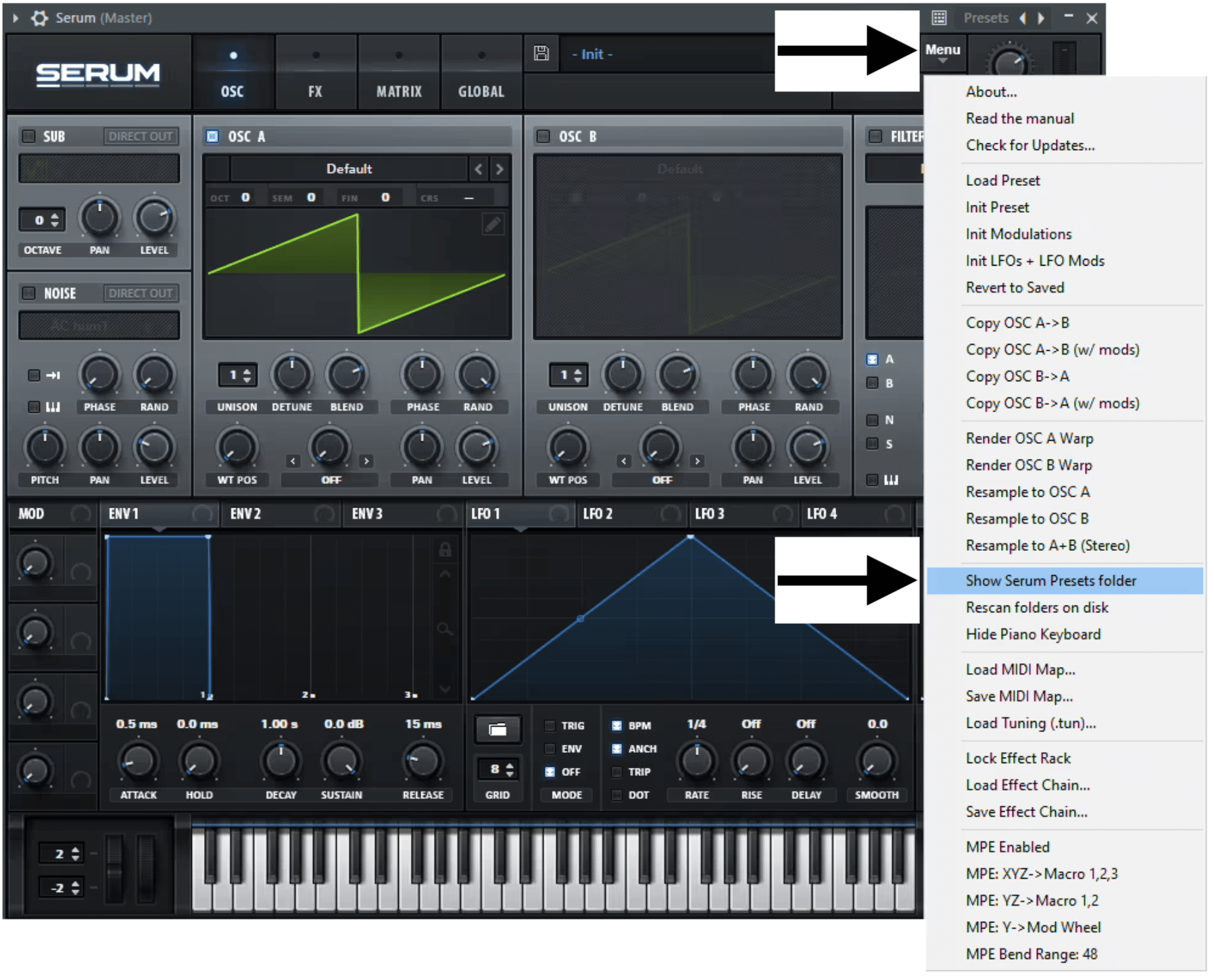Click the OSC A DETUNE knob
This screenshot has width=1214, height=980.
(291, 374)
